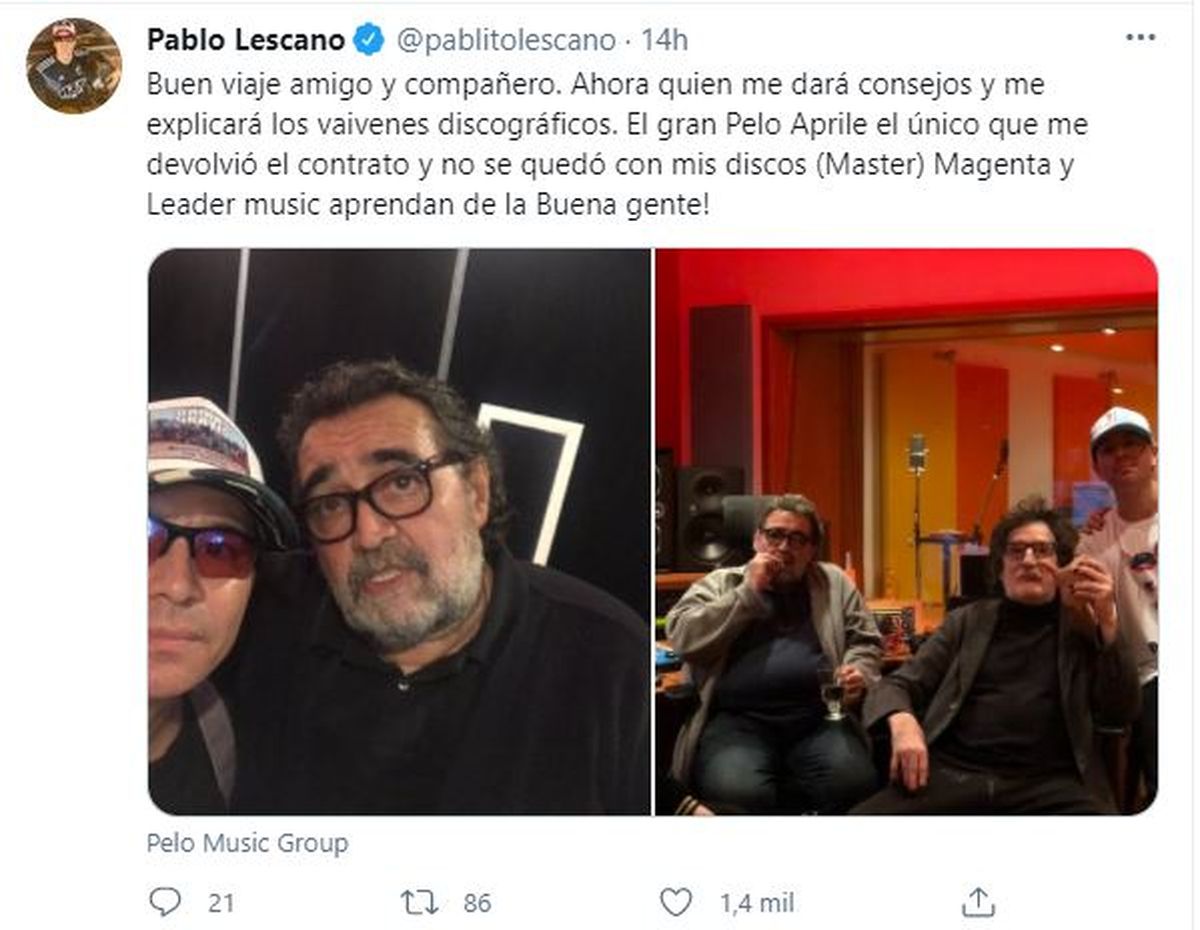Click the retweet arrows icon
Image resolution: width=1200 pixels, height=930 pixels.
pyautogui.click(x=419, y=902)
